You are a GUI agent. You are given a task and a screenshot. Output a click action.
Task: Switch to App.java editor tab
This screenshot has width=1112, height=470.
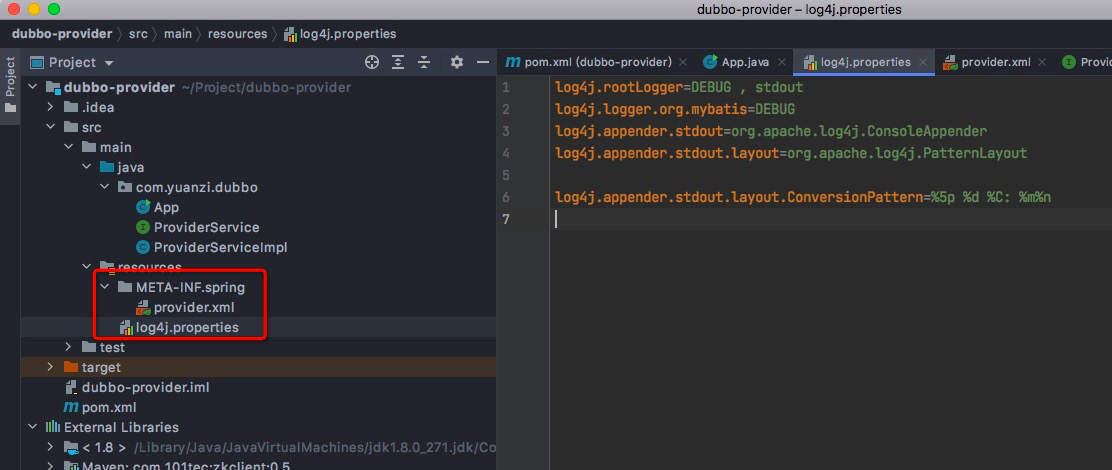pyautogui.click(x=745, y=62)
